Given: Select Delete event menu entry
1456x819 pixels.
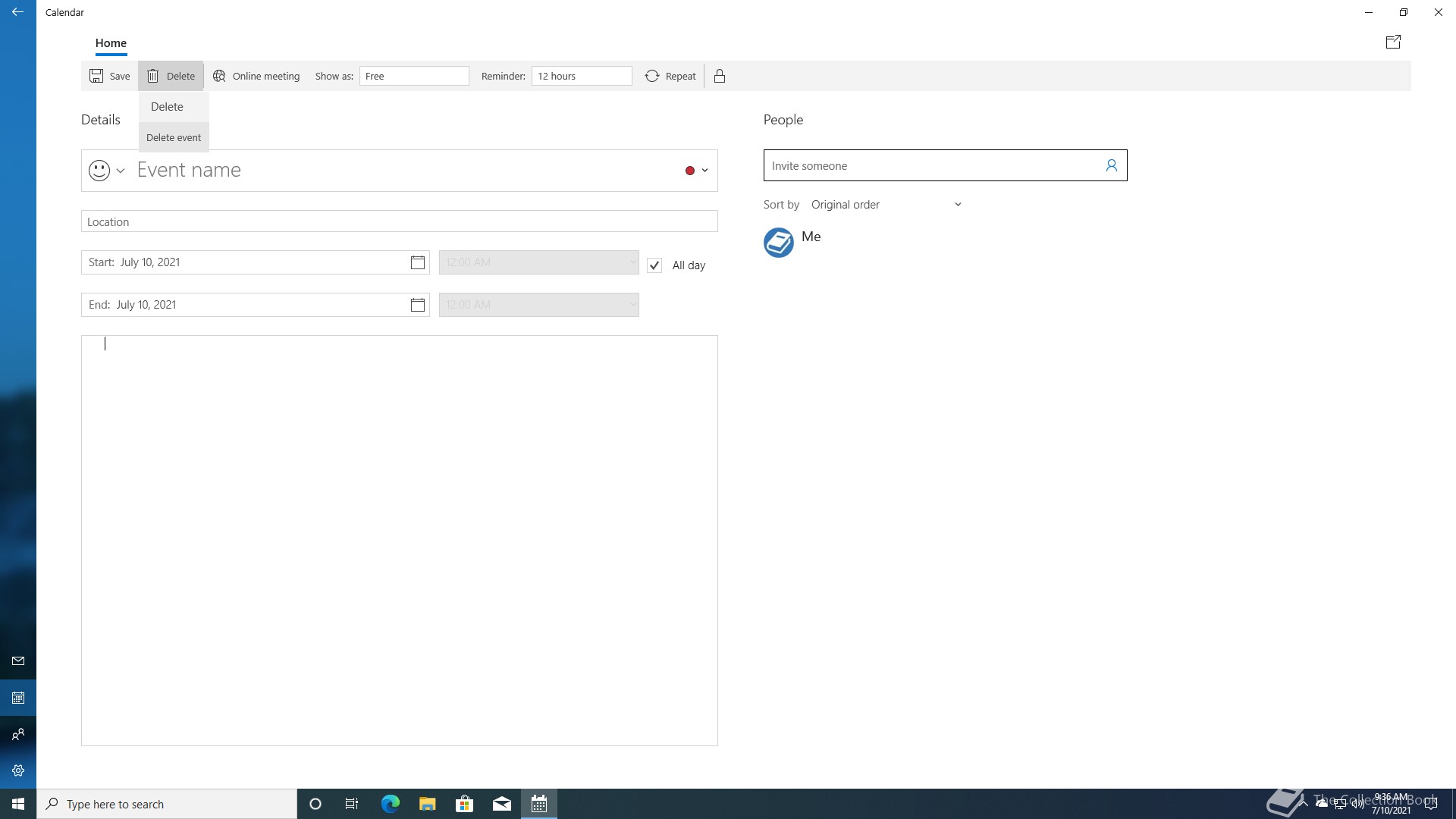Looking at the screenshot, I should [x=174, y=137].
